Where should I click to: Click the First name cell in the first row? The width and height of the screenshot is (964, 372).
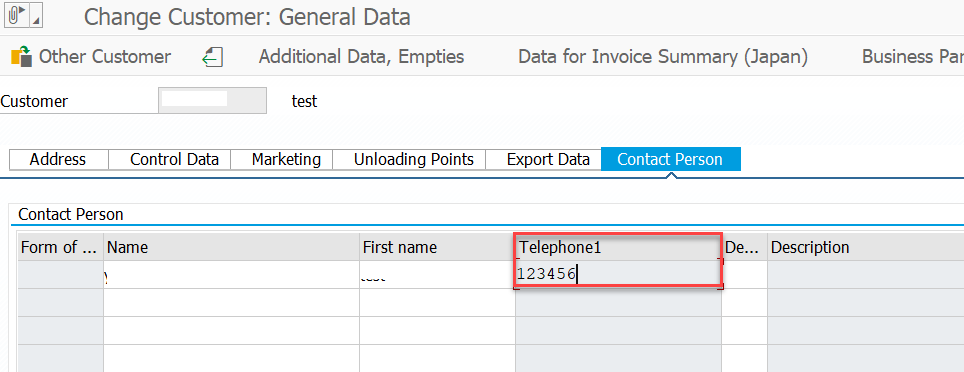coord(437,275)
